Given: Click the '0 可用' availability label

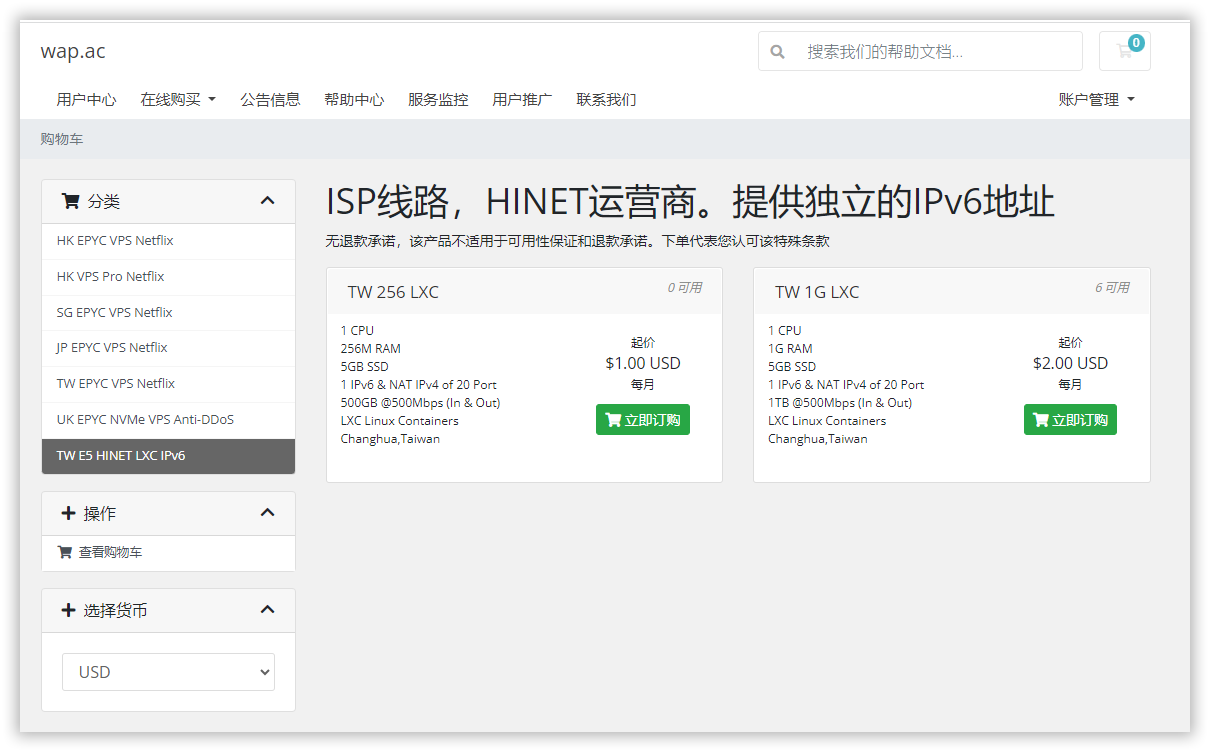Looking at the screenshot, I should point(685,288).
